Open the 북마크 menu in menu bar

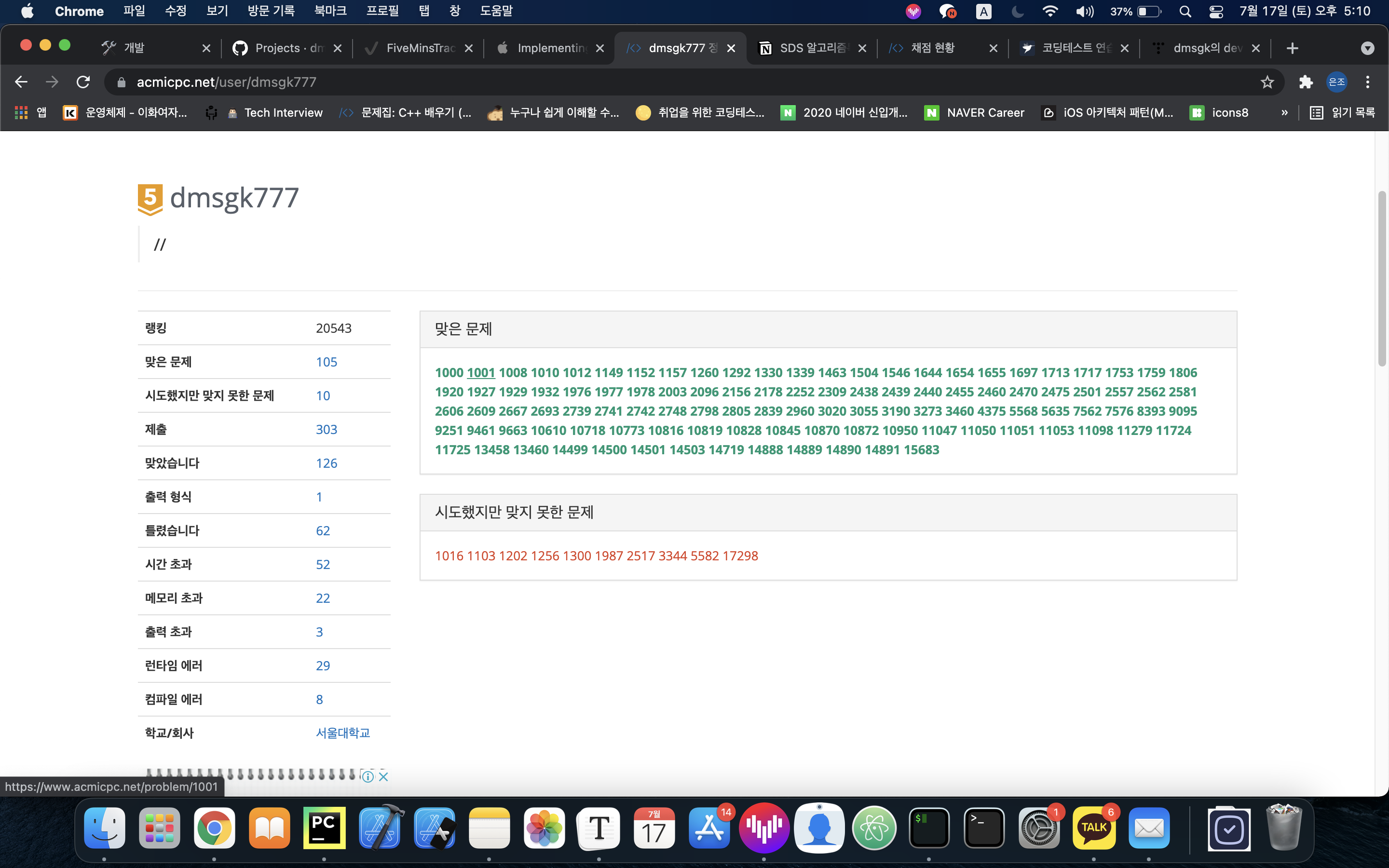[330, 12]
